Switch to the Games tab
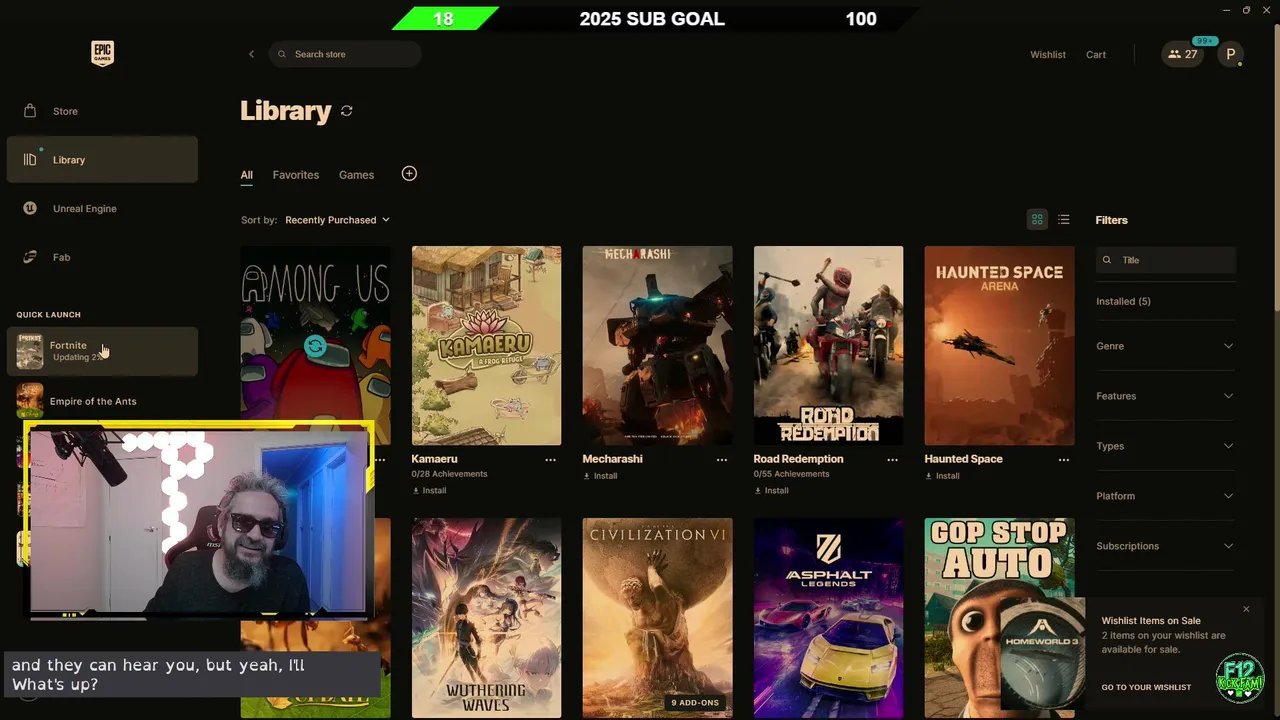The width and height of the screenshot is (1280, 720). click(x=356, y=175)
